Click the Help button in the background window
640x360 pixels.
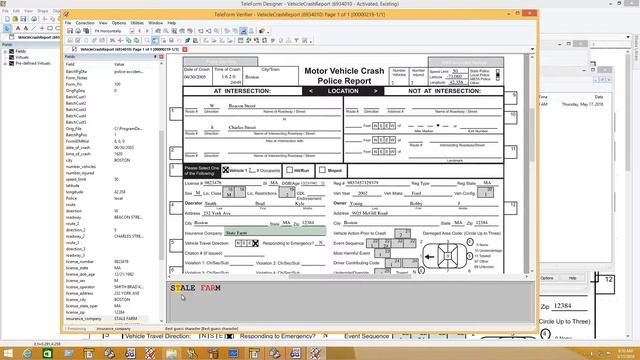572,278
